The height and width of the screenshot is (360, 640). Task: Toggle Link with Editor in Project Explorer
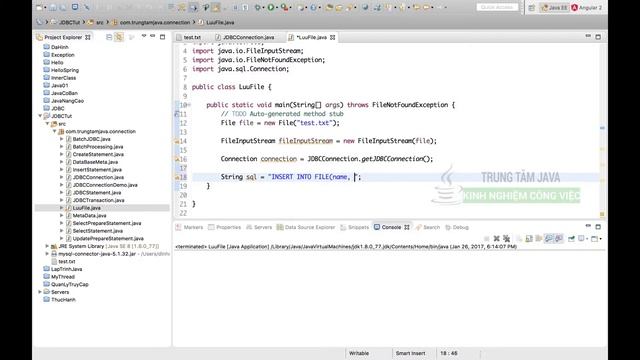click(x=119, y=37)
